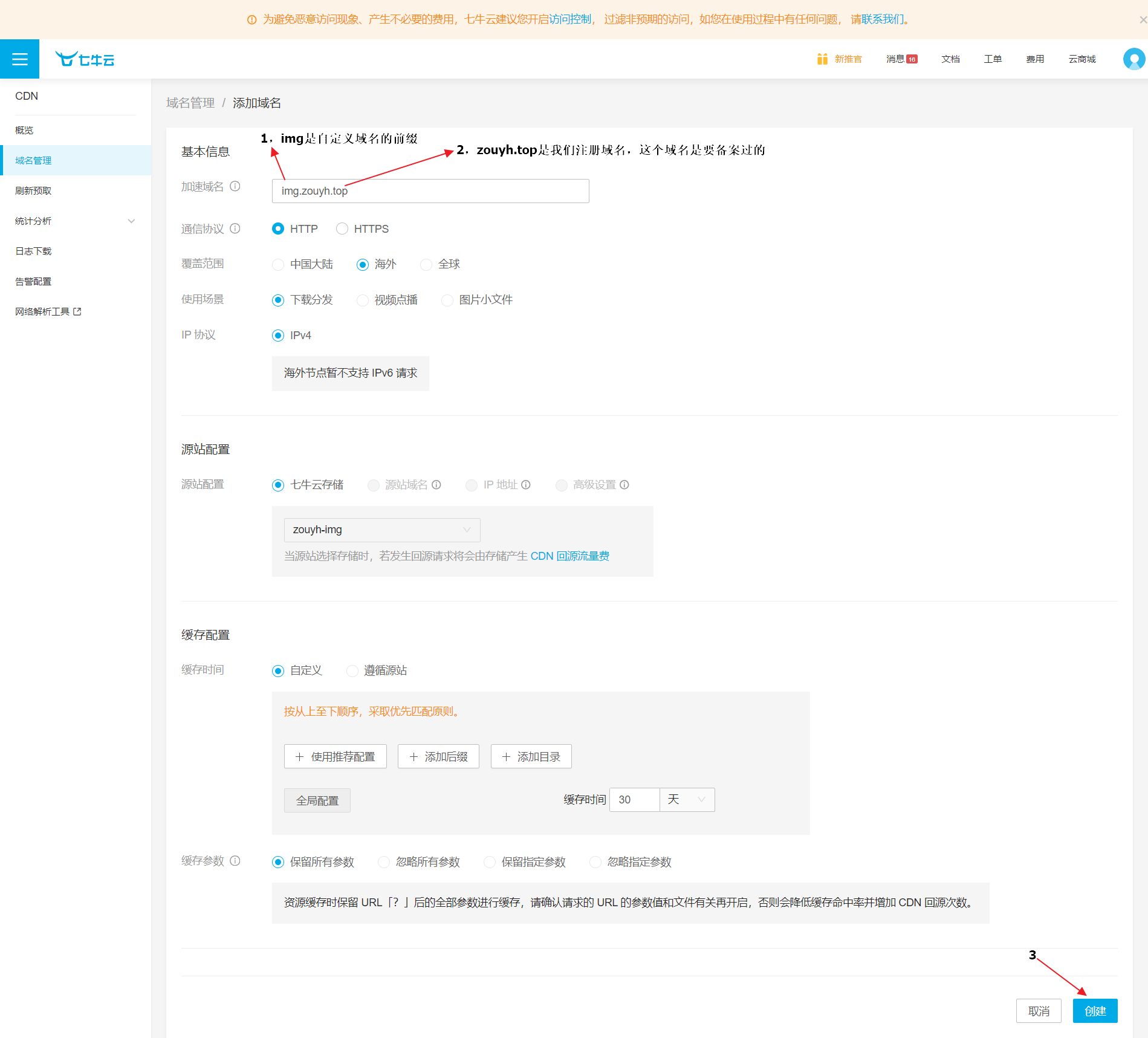Image resolution: width=1148 pixels, height=1038 pixels.
Task: Click the hamburger menu icon
Action: point(19,59)
